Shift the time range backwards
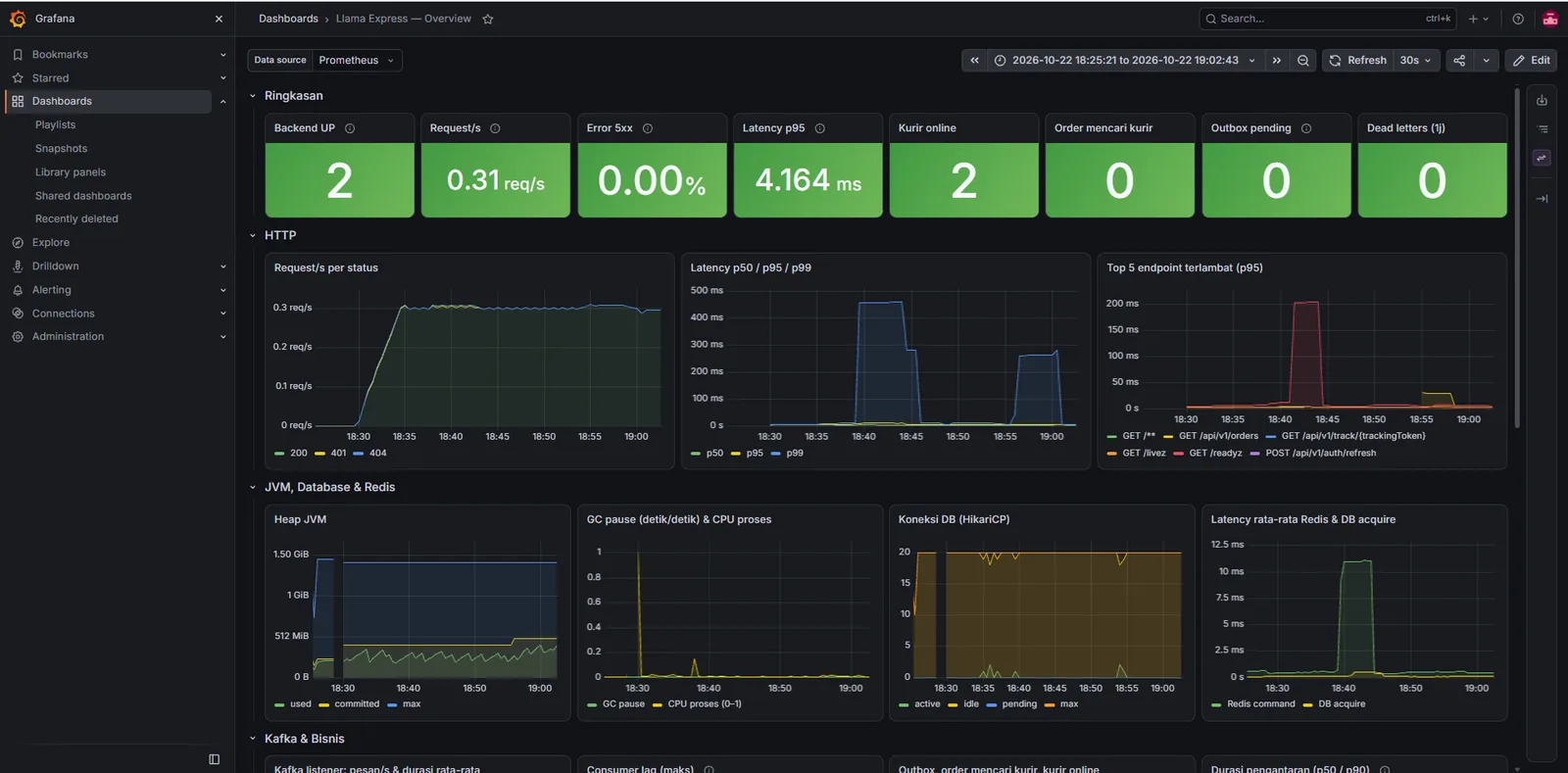The width and height of the screenshot is (1568, 773). click(x=974, y=61)
